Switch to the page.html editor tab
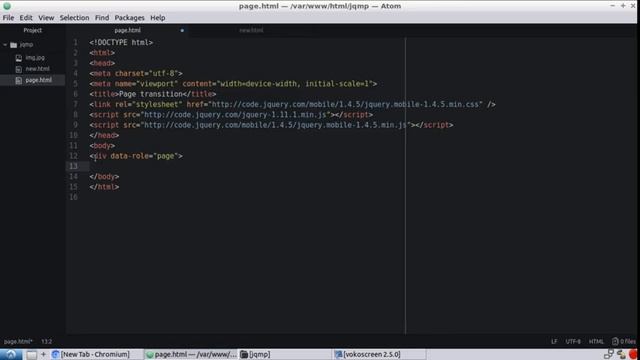 (x=127, y=30)
